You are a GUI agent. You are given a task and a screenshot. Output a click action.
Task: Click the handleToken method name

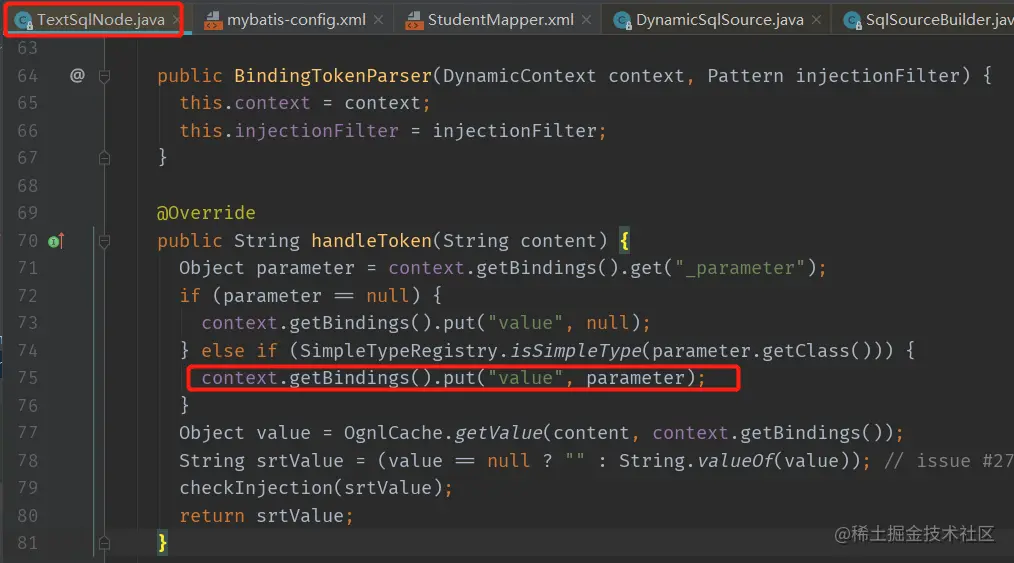point(371,240)
